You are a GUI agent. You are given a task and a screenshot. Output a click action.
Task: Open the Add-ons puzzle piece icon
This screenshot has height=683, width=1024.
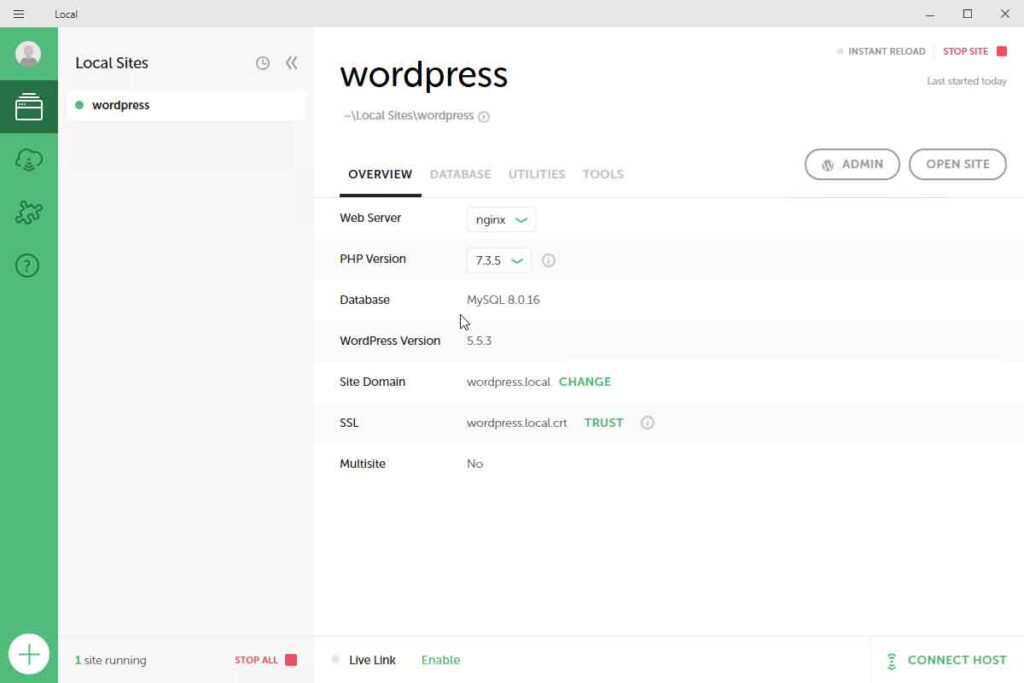(x=29, y=212)
